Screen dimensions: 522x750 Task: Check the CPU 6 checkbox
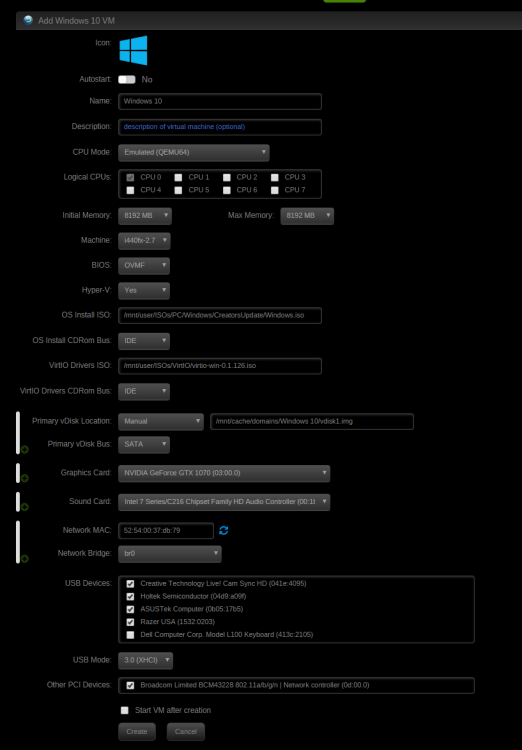[x=227, y=190]
